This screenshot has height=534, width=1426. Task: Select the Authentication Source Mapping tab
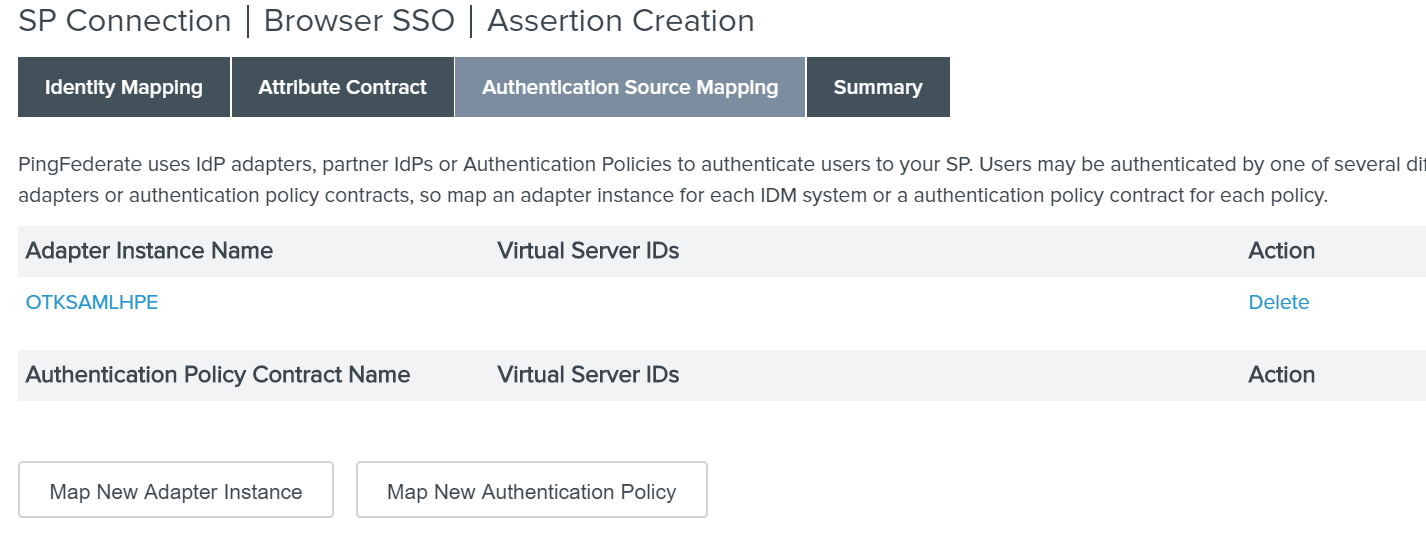click(x=630, y=87)
